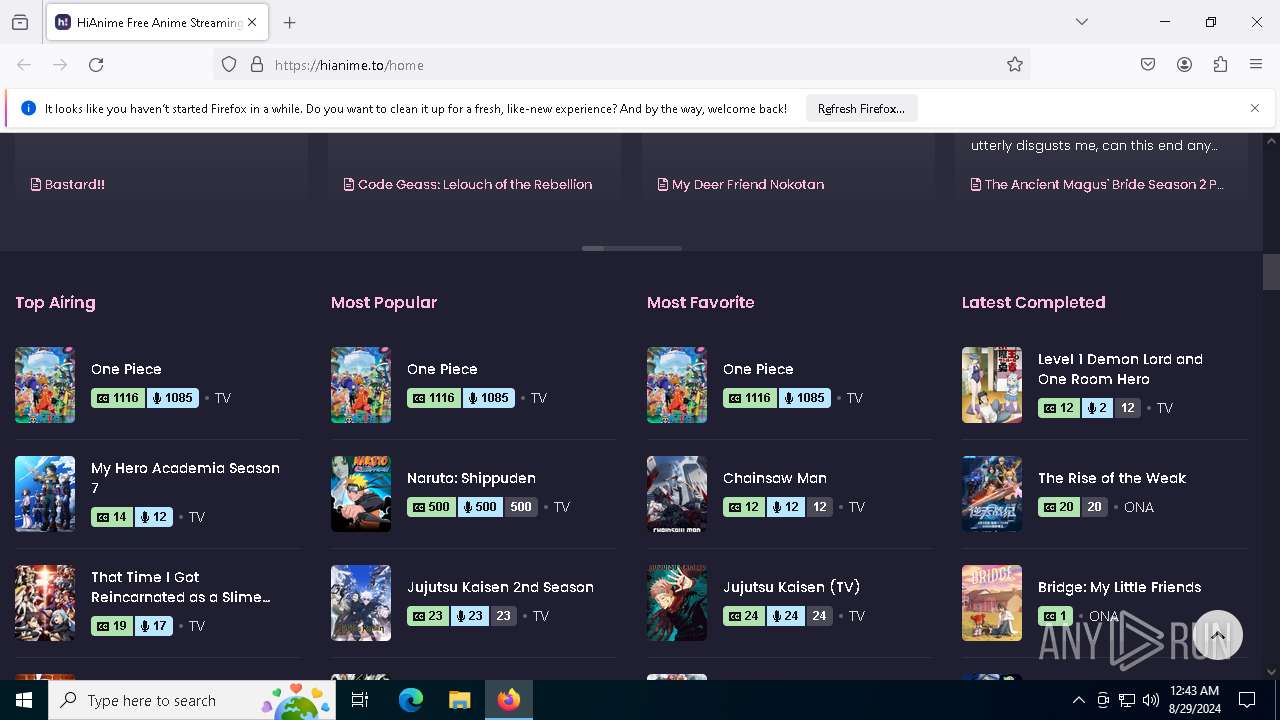Screen dimensions: 1280x720
Task: Open network status in system tray
Action: tap(1127, 700)
